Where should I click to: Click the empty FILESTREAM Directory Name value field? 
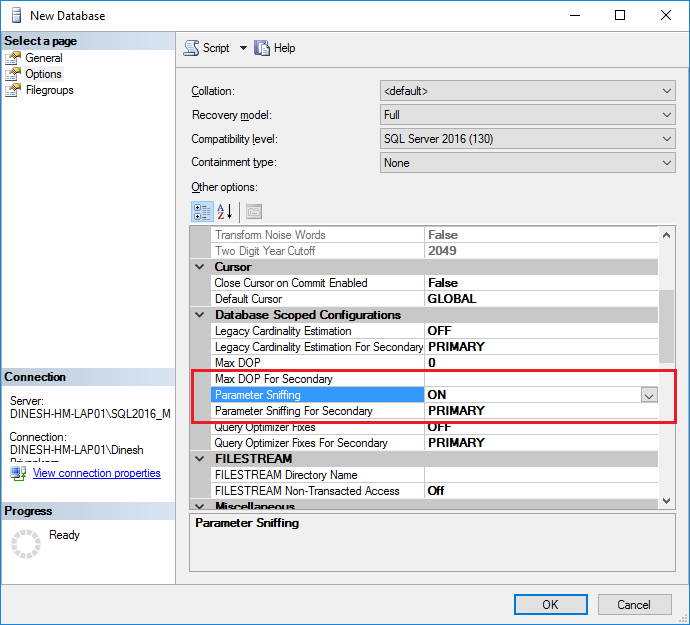pyautogui.click(x=541, y=474)
